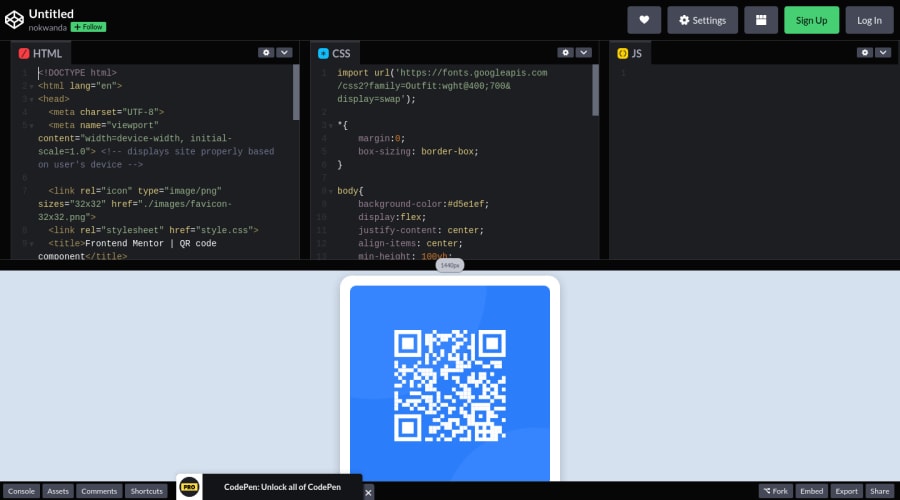
Task: Click the HTML editor scrollbar
Action: point(296,92)
